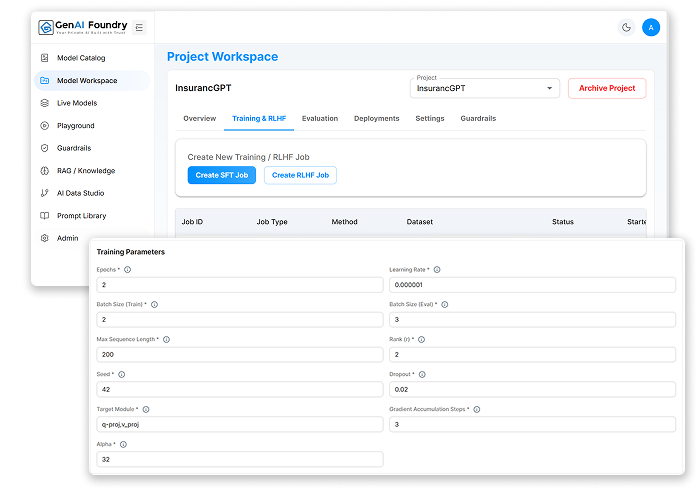Click the Learning Rate input field
Viewport: 700px width, 500px height.
531,285
